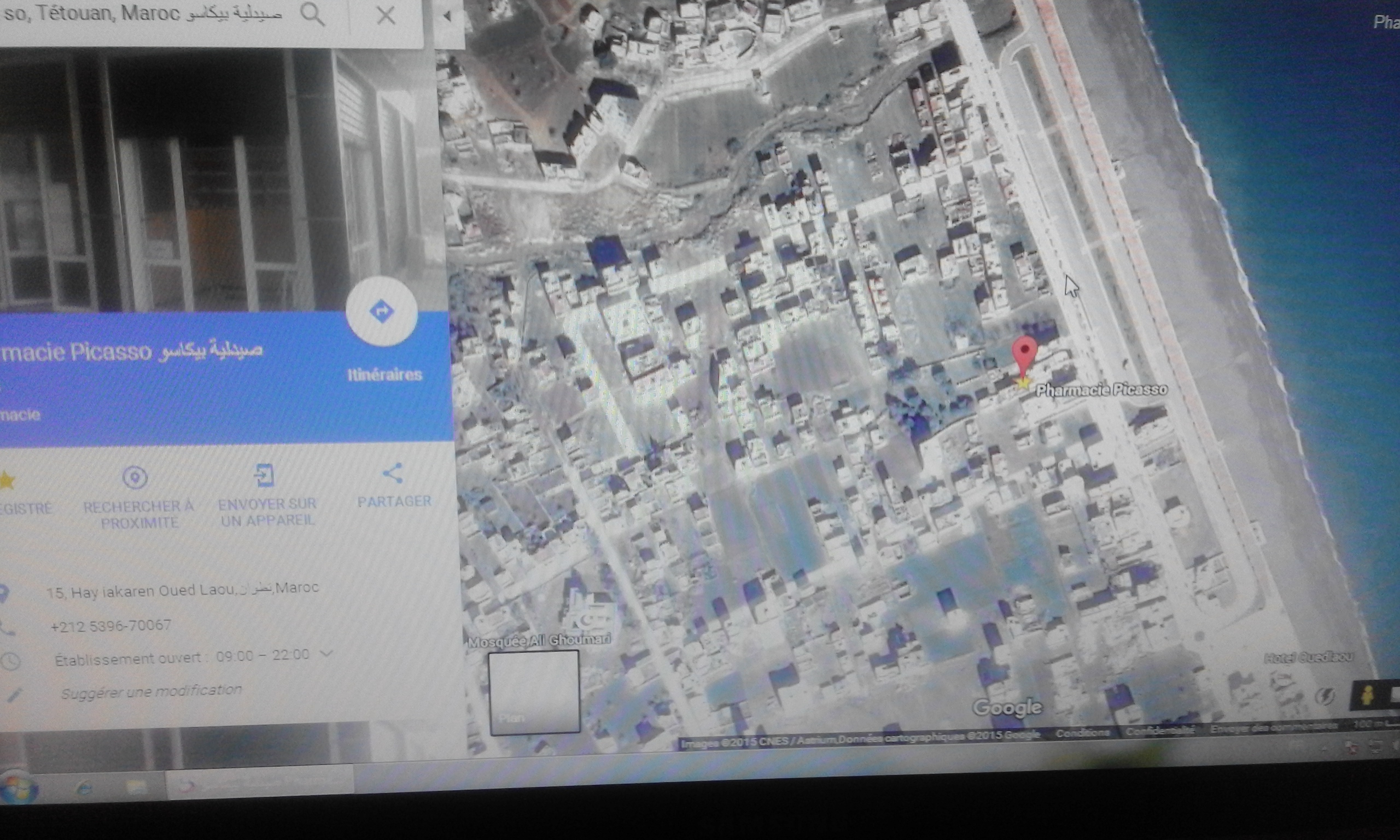
Task: Toggle the saved star (Enregistré)
Action: click(7, 481)
